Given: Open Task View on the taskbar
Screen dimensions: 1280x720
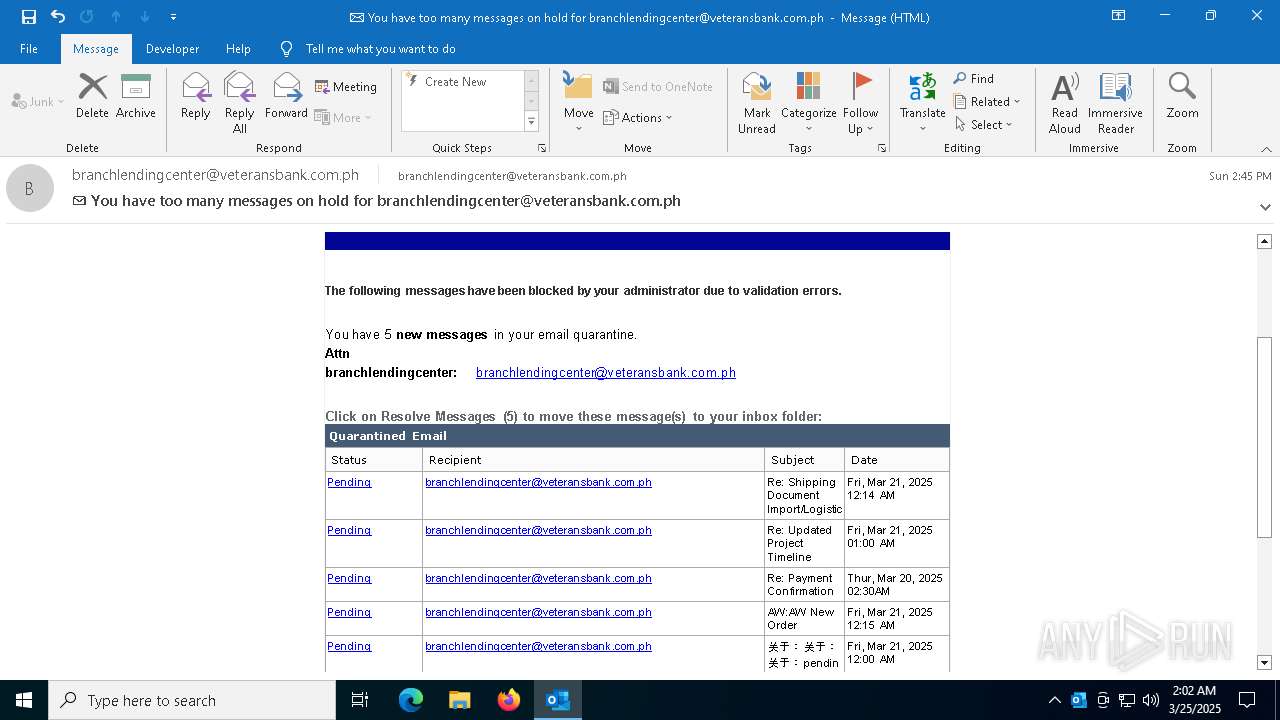Looking at the screenshot, I should [360, 700].
